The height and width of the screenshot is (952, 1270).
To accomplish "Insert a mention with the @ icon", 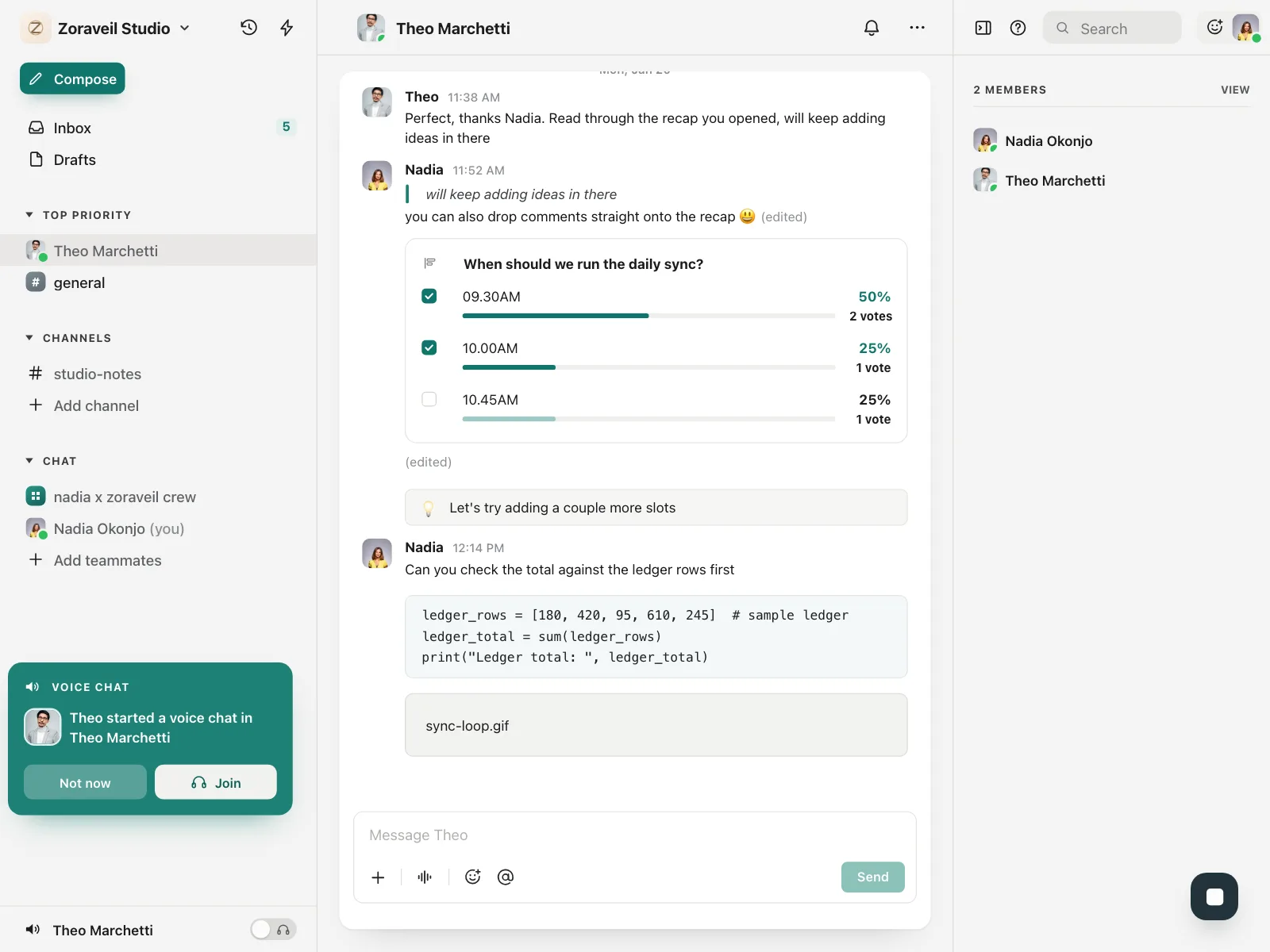I will coord(506,877).
